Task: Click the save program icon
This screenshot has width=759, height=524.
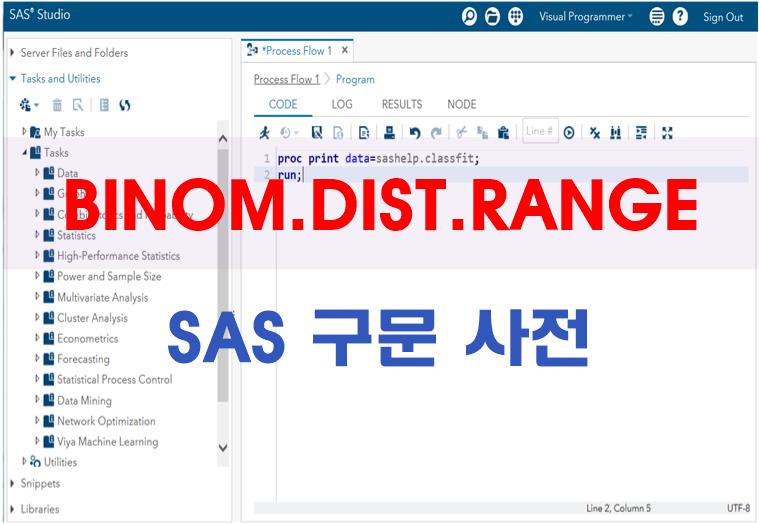Action: tap(317, 132)
